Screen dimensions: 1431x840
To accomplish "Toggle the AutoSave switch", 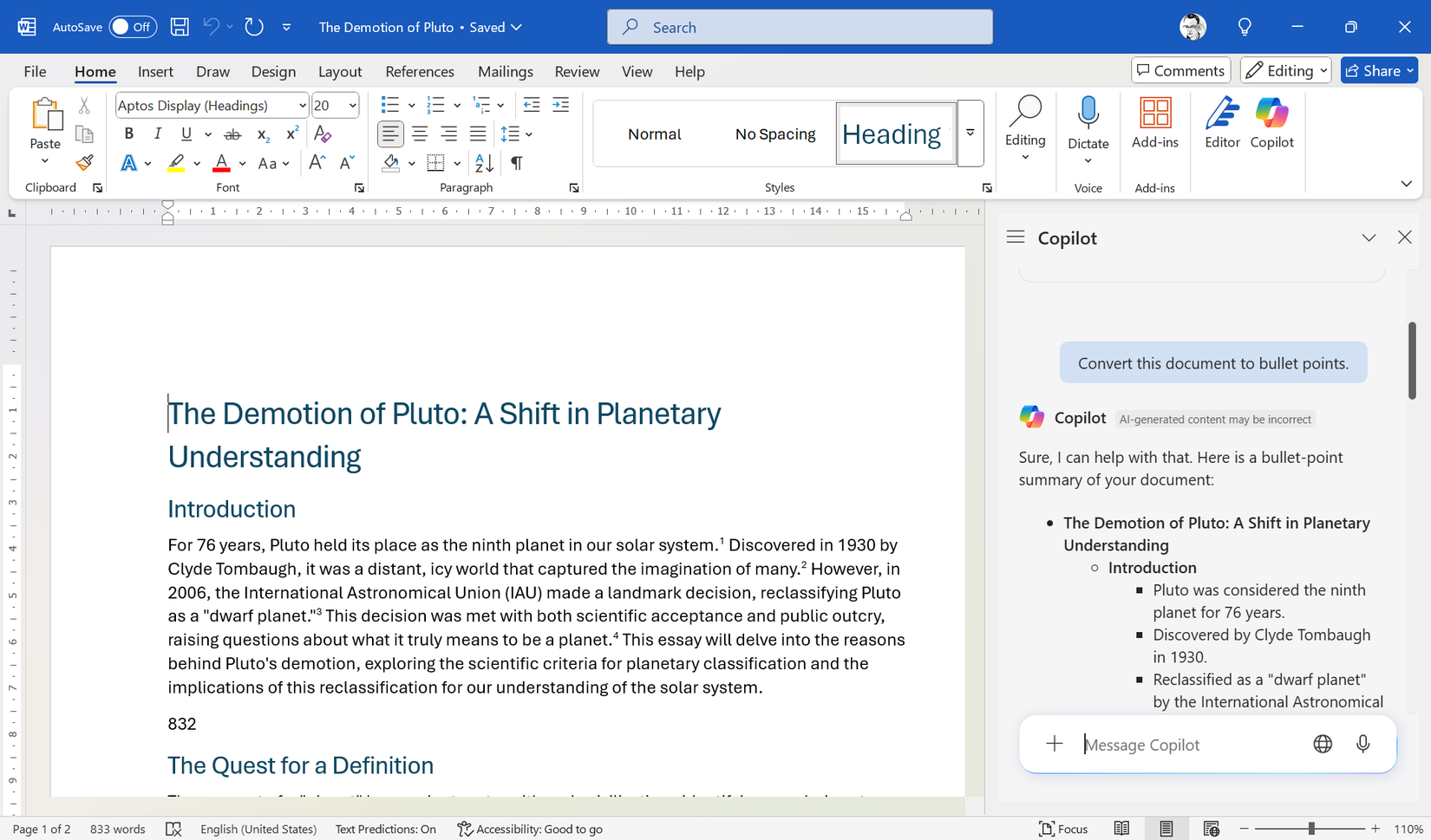I will (x=132, y=27).
